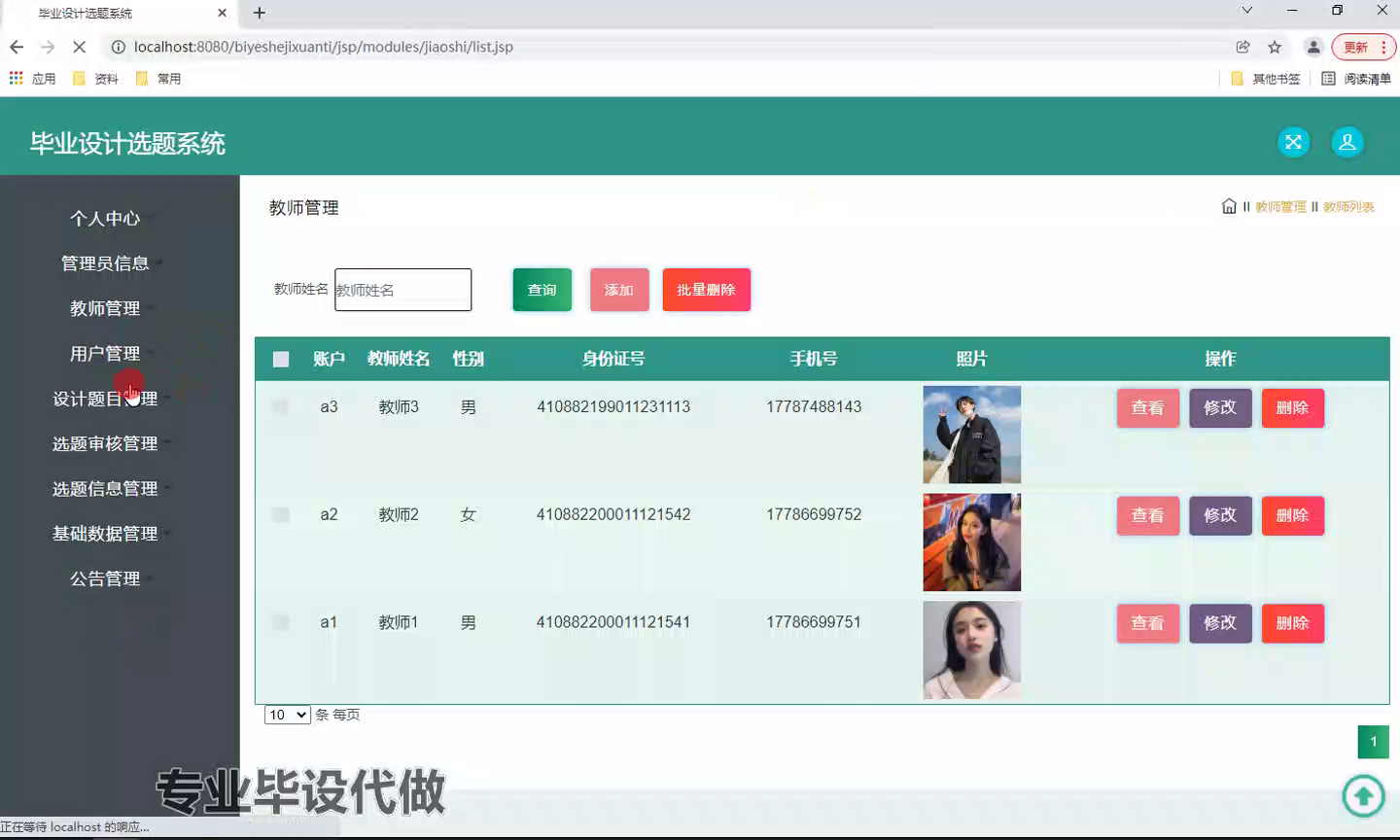Click the 手机号 column header
Image resolution: width=1400 pixels, height=840 pixels.
tap(814, 359)
